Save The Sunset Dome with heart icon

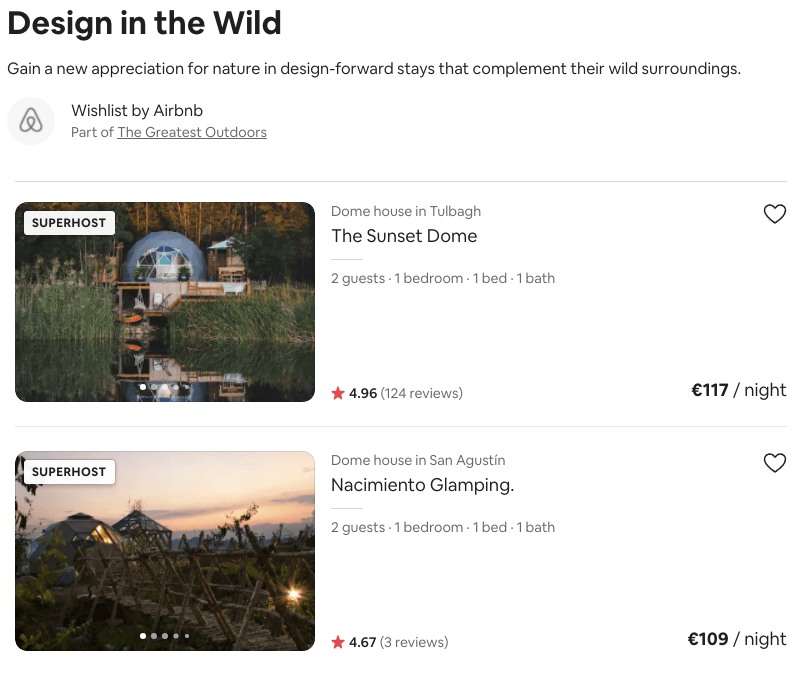coord(774,214)
